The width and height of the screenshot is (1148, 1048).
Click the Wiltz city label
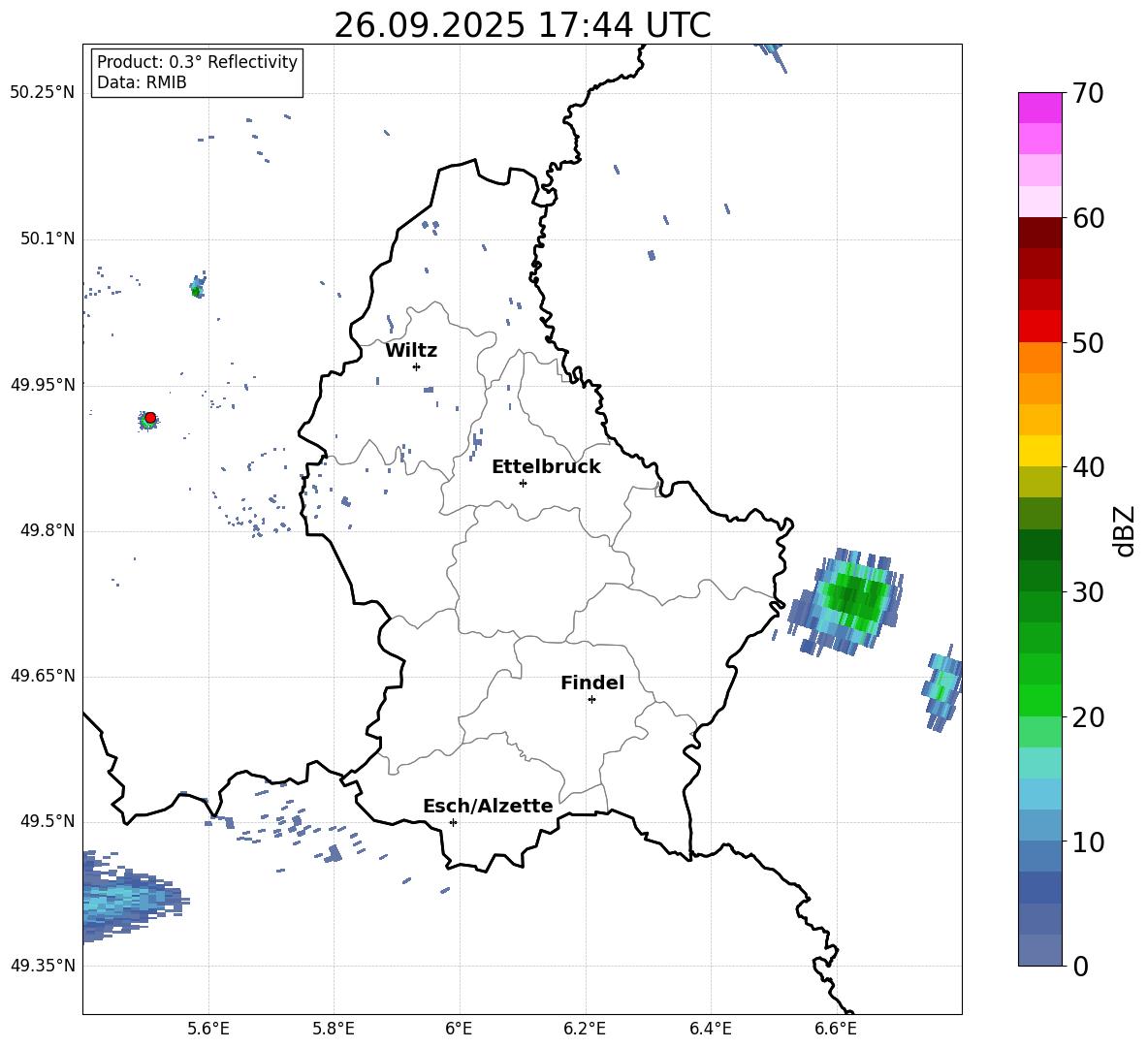click(411, 351)
